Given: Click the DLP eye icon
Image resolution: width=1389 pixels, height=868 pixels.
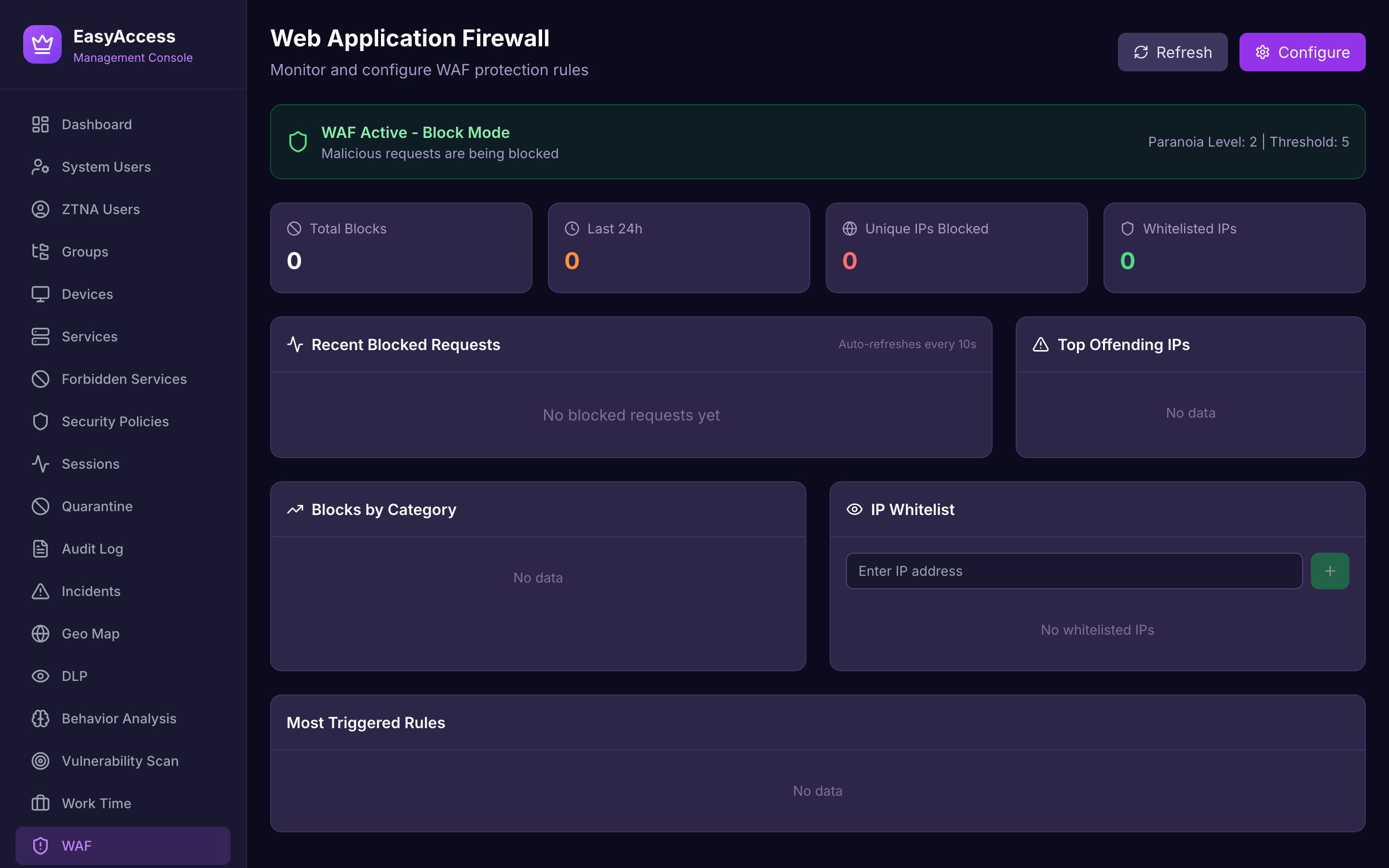Looking at the screenshot, I should pyautogui.click(x=40, y=676).
